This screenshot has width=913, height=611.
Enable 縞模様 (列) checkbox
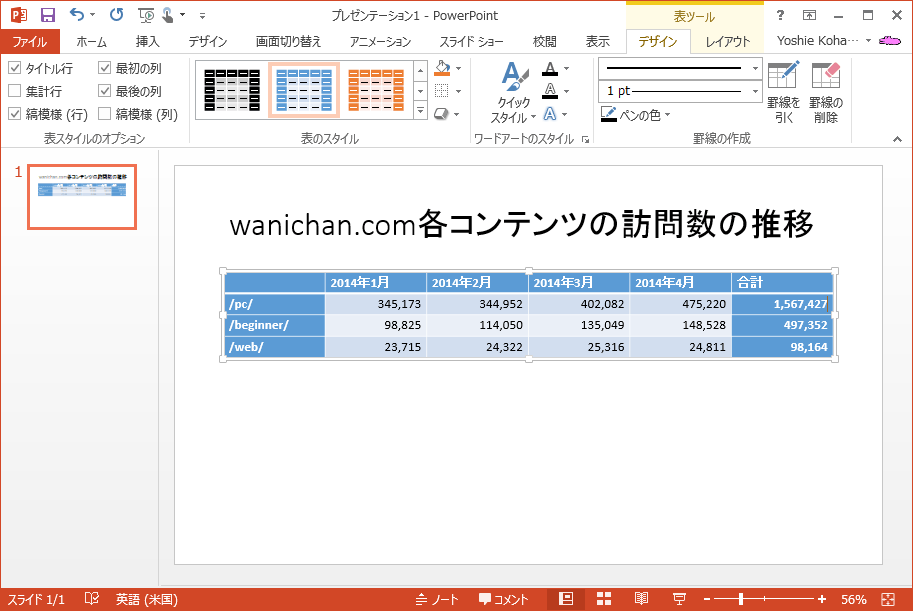(x=105, y=114)
